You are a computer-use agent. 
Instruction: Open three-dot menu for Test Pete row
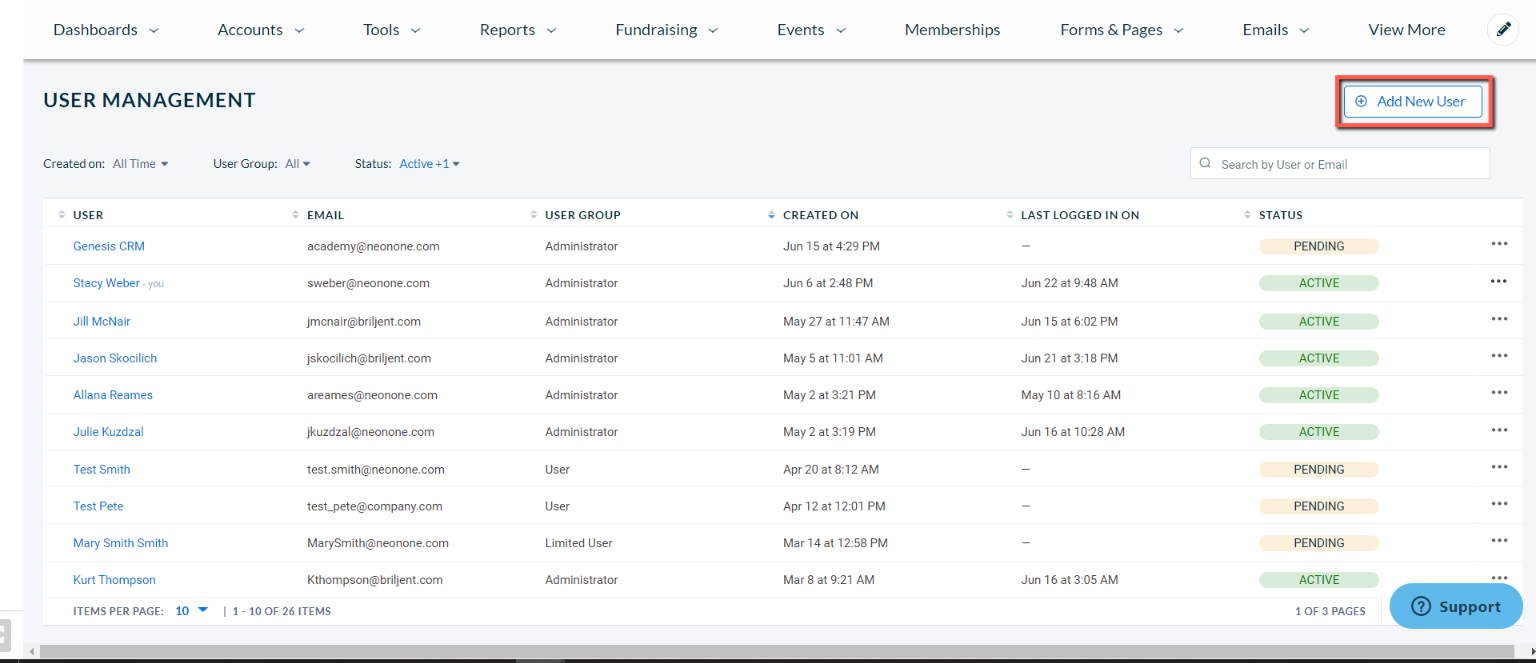pos(1499,504)
